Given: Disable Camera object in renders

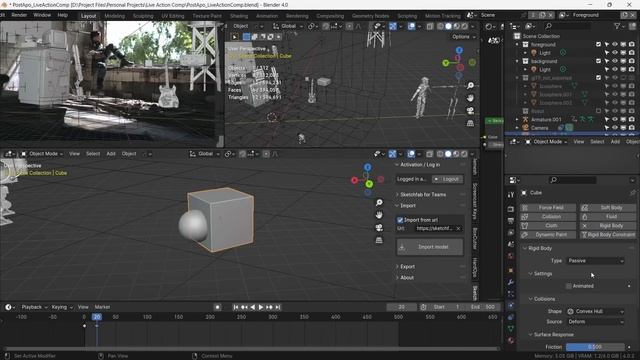Looking at the screenshot, I should [x=632, y=128].
